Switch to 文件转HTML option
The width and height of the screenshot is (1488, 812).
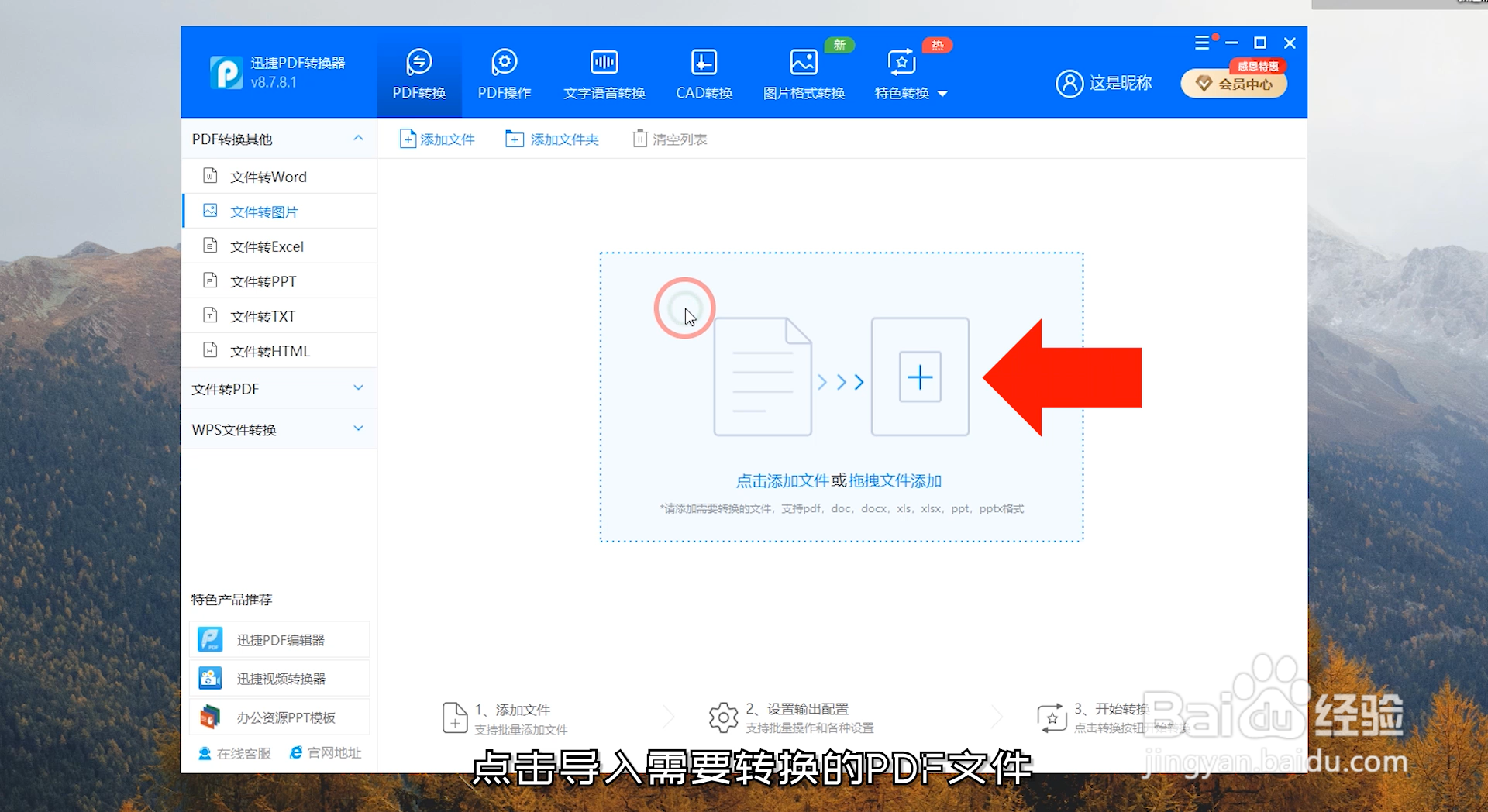coord(270,350)
